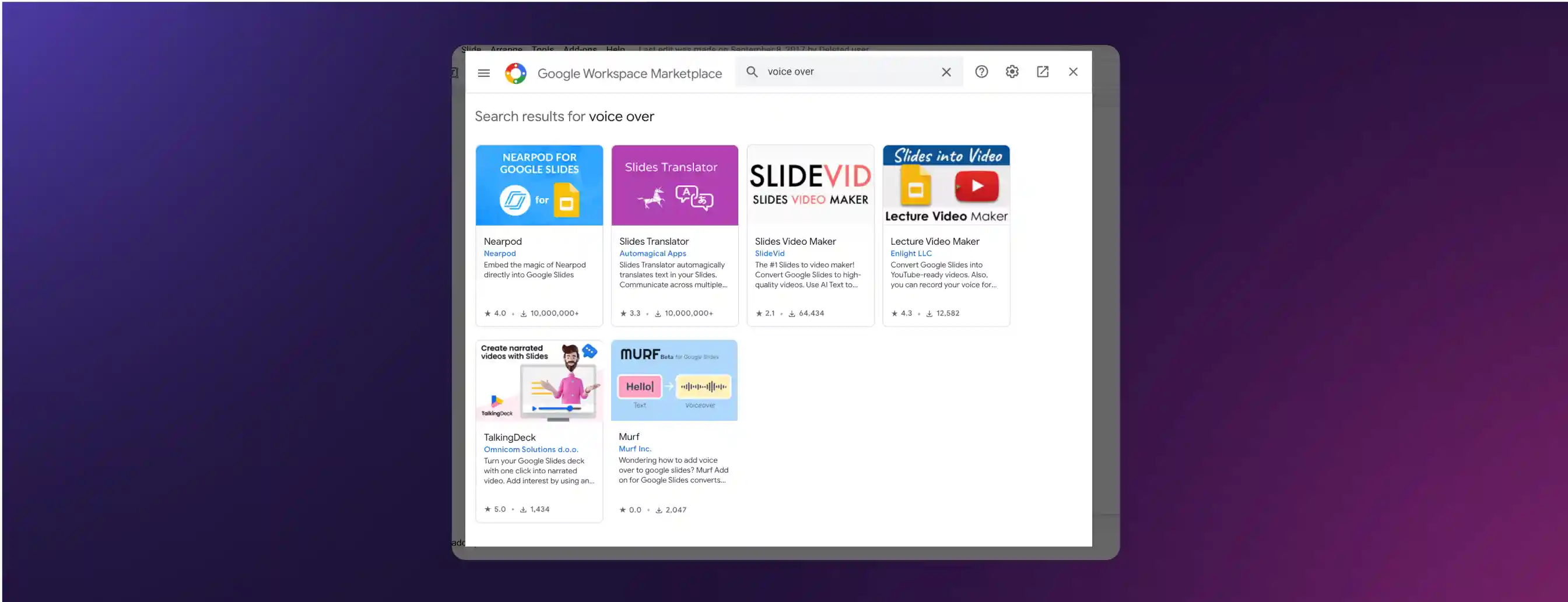Click the TalkingDeck title
This screenshot has height=602, width=1568.
[x=510, y=437]
